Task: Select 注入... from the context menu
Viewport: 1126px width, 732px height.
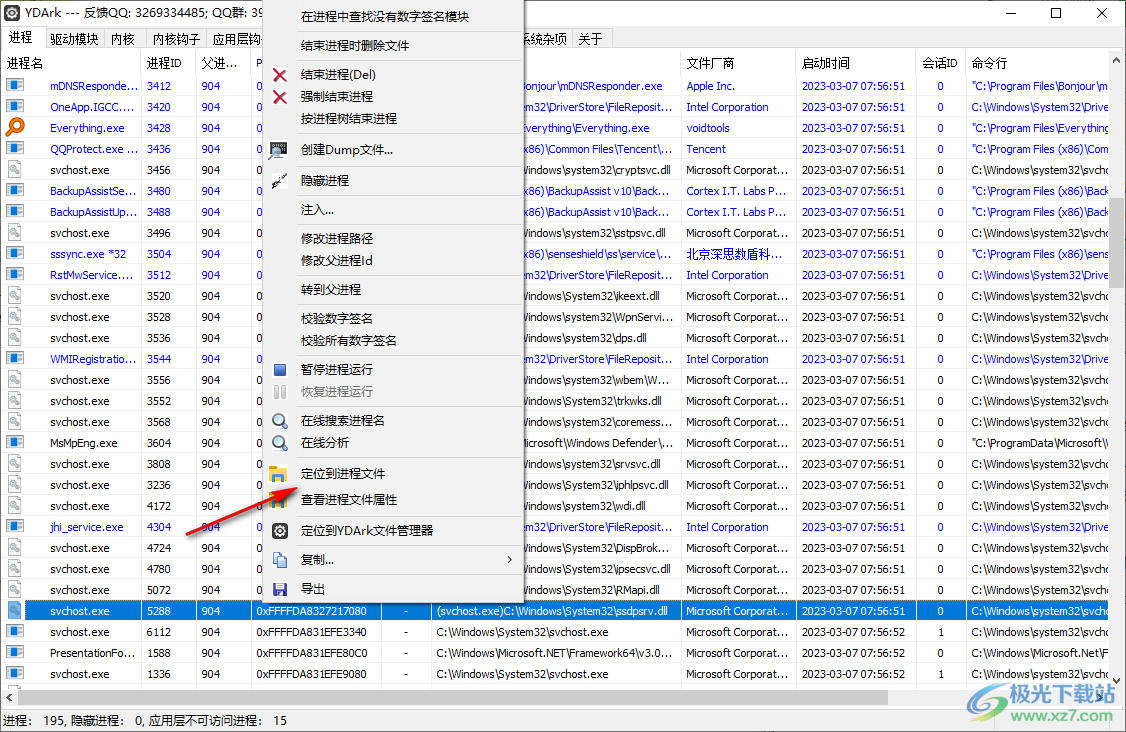Action: 317,210
